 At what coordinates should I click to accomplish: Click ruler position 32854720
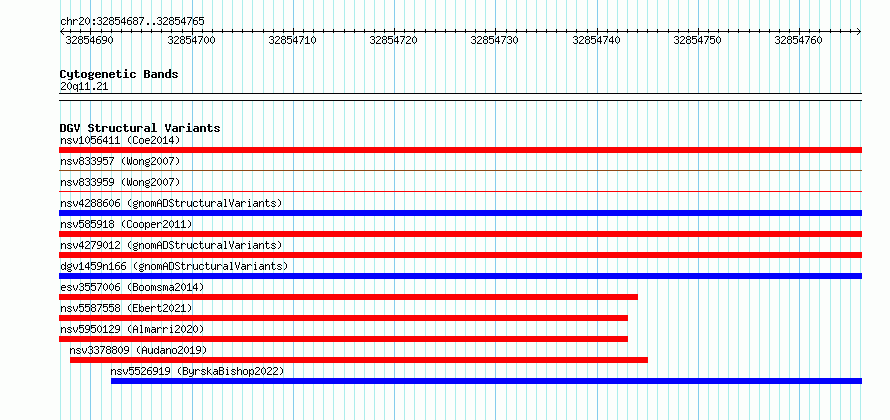point(393,40)
